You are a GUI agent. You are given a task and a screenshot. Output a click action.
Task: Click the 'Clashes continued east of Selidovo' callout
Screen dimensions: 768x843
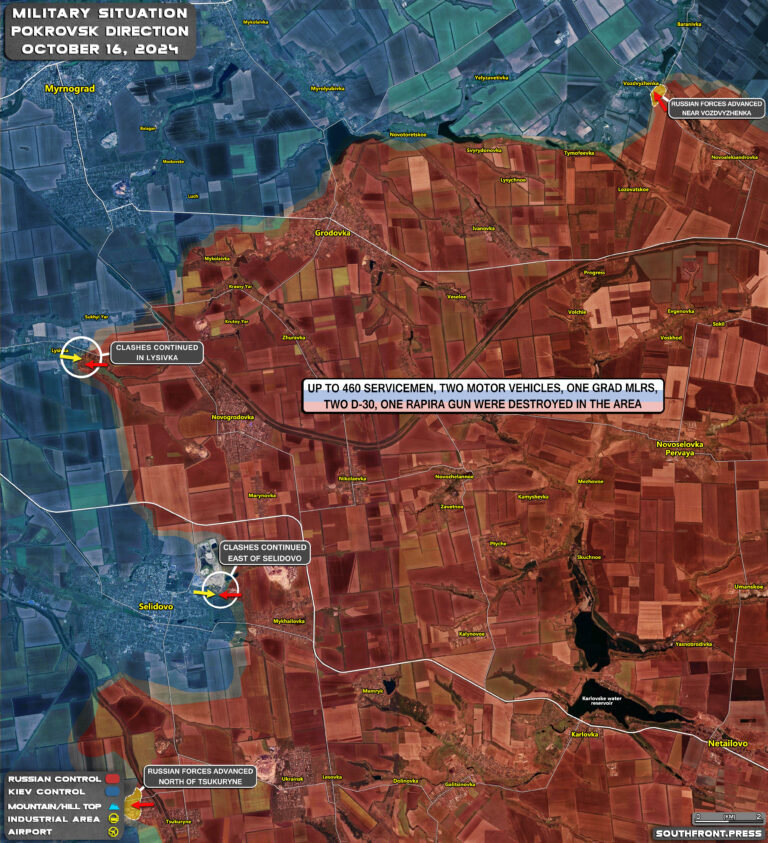(x=263, y=553)
